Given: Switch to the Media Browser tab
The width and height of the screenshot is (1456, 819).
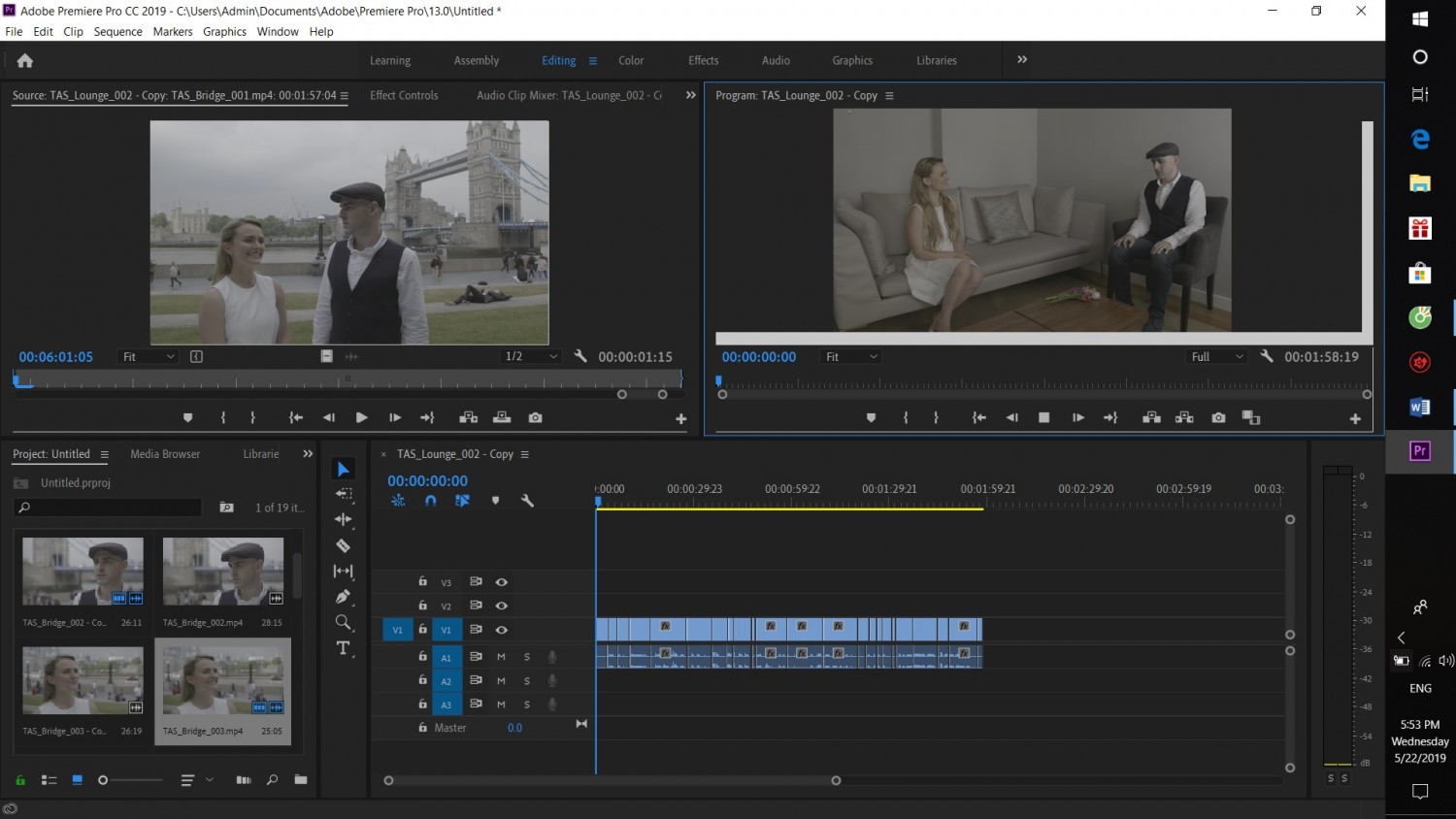Looking at the screenshot, I should point(165,454).
